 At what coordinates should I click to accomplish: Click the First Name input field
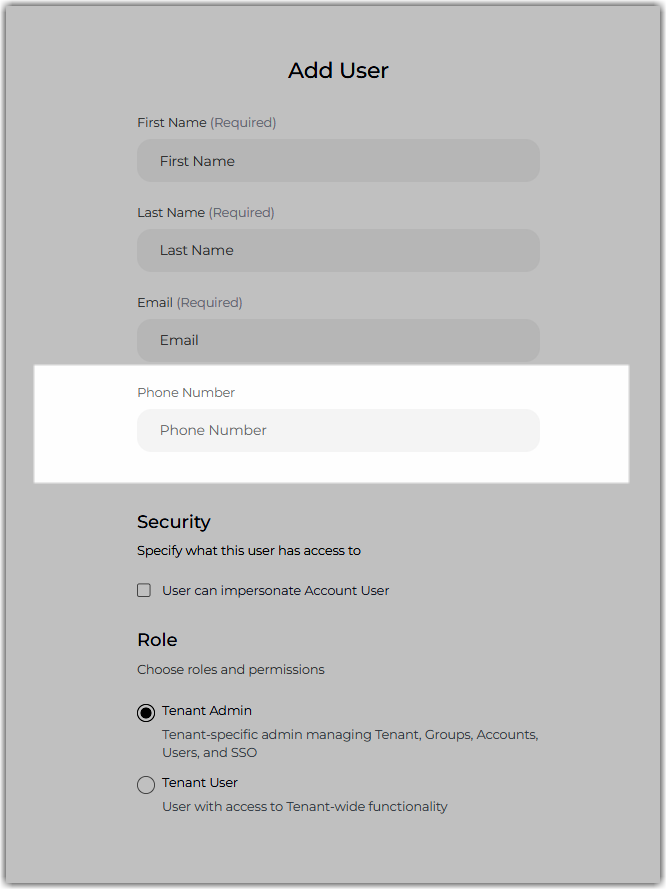338,161
